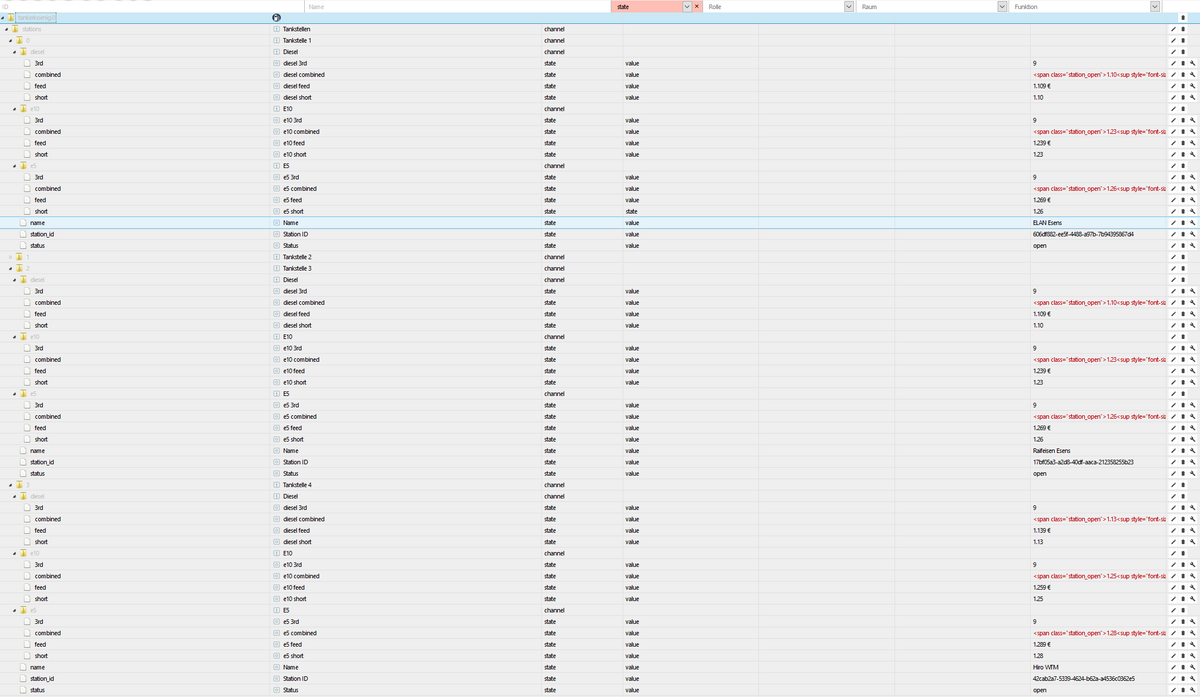Screen dimensions: 1200x697
Task: Edit the Tankstelle 3 channel
Action: click(x=1173, y=268)
